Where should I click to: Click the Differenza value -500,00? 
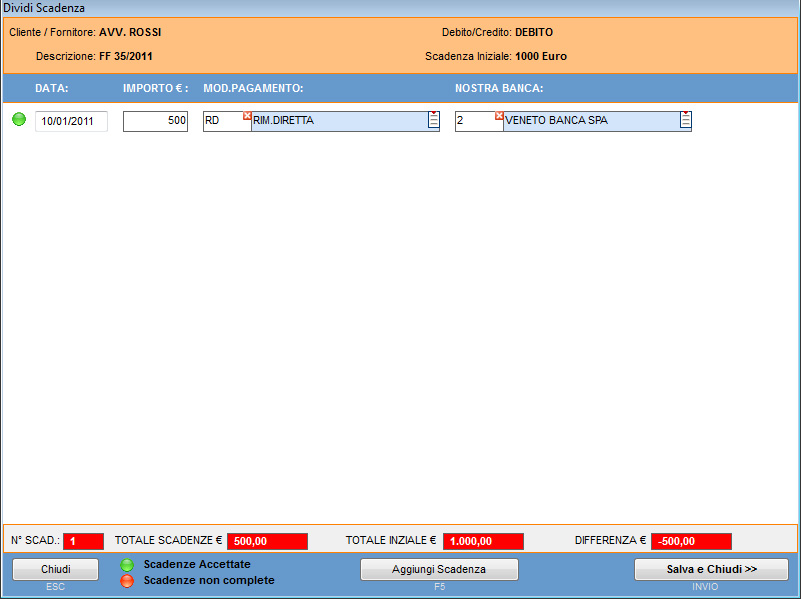(691, 541)
